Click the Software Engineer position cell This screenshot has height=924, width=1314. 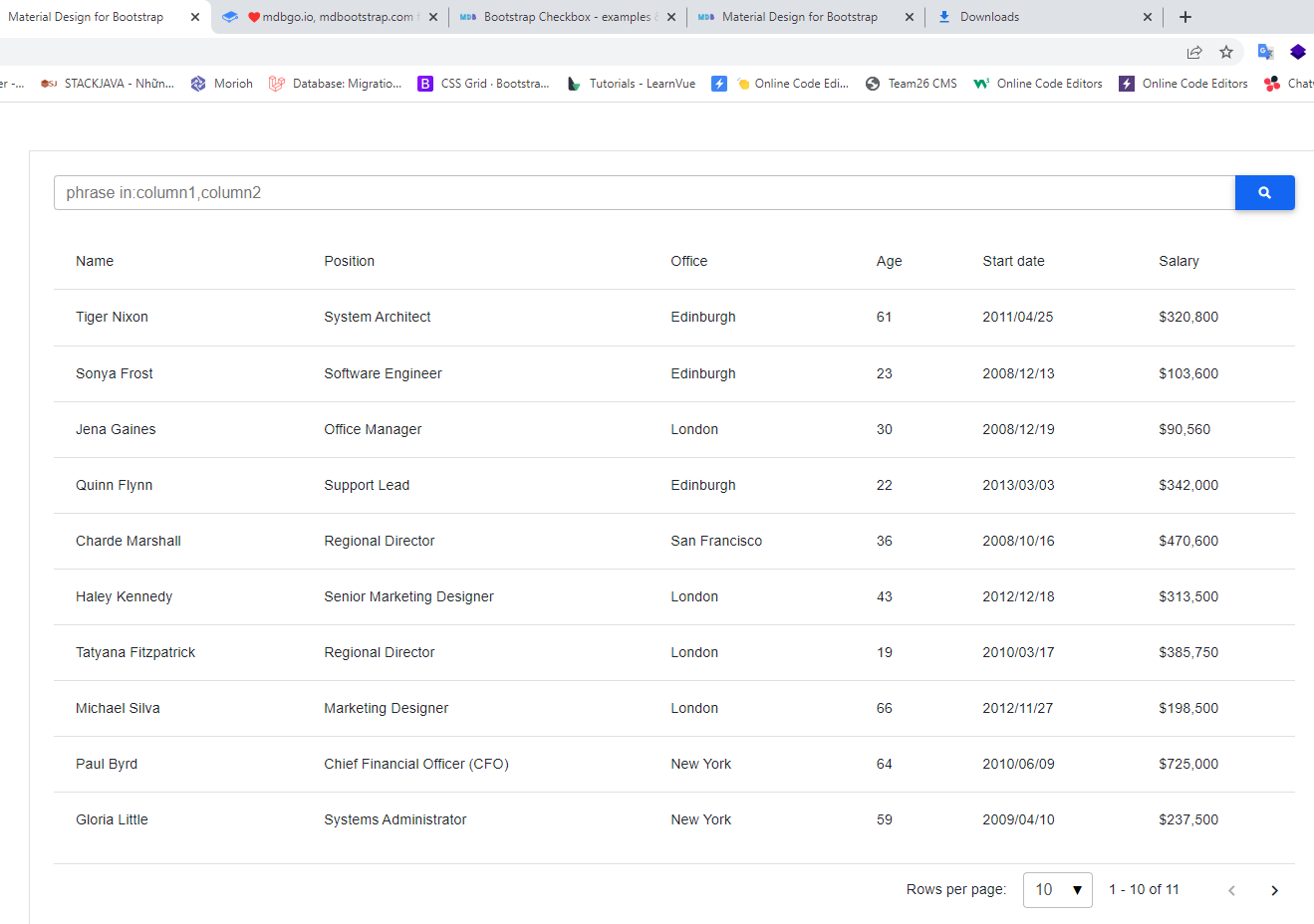click(x=383, y=373)
